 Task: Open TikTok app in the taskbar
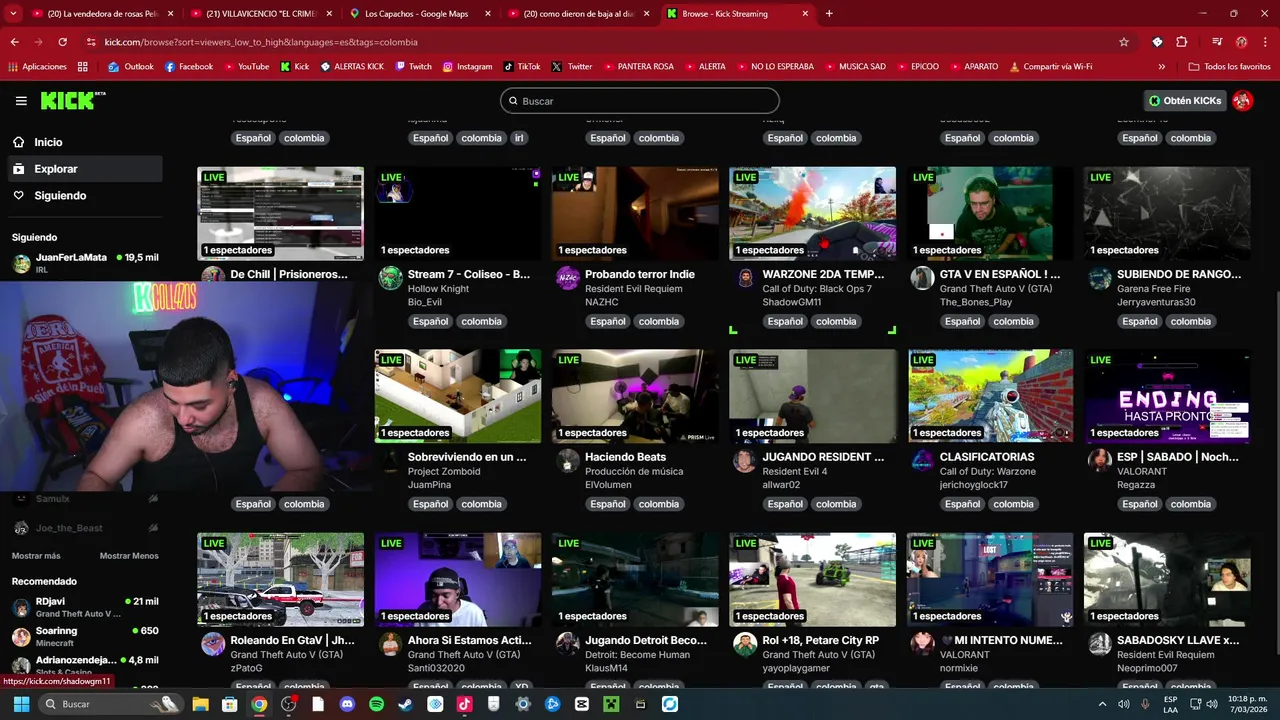(x=464, y=704)
